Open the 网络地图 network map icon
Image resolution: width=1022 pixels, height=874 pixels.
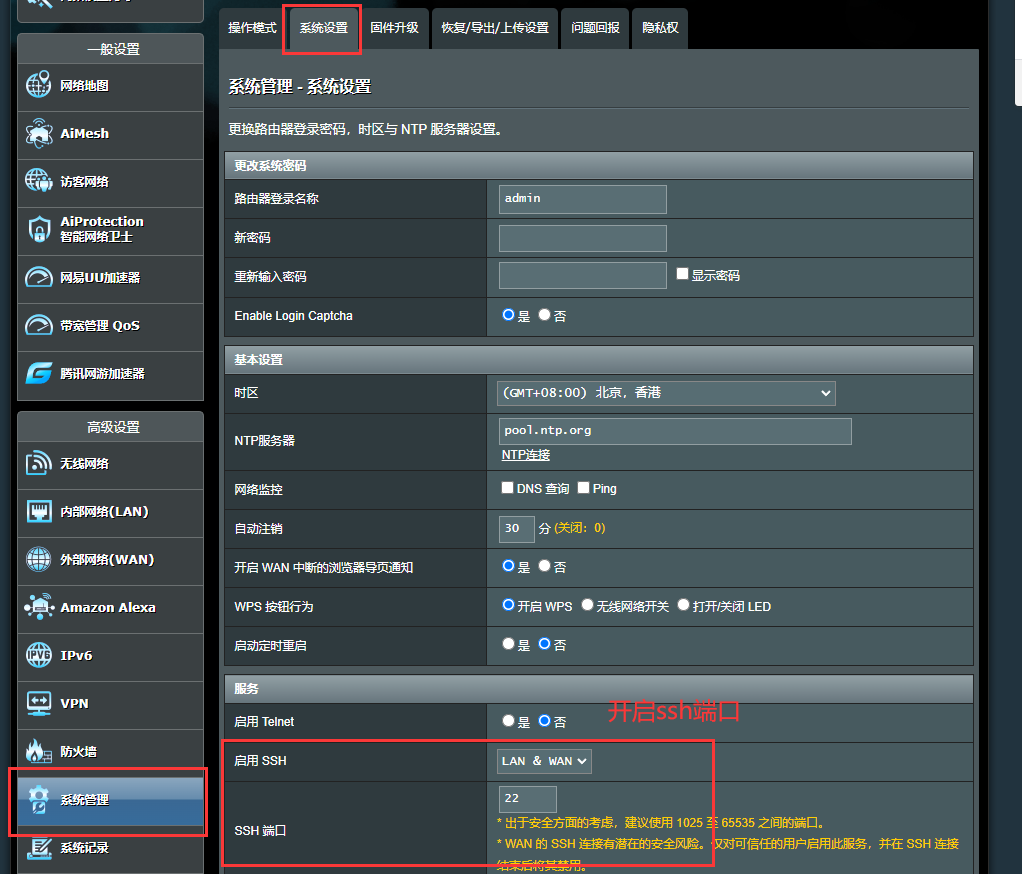[x=38, y=85]
